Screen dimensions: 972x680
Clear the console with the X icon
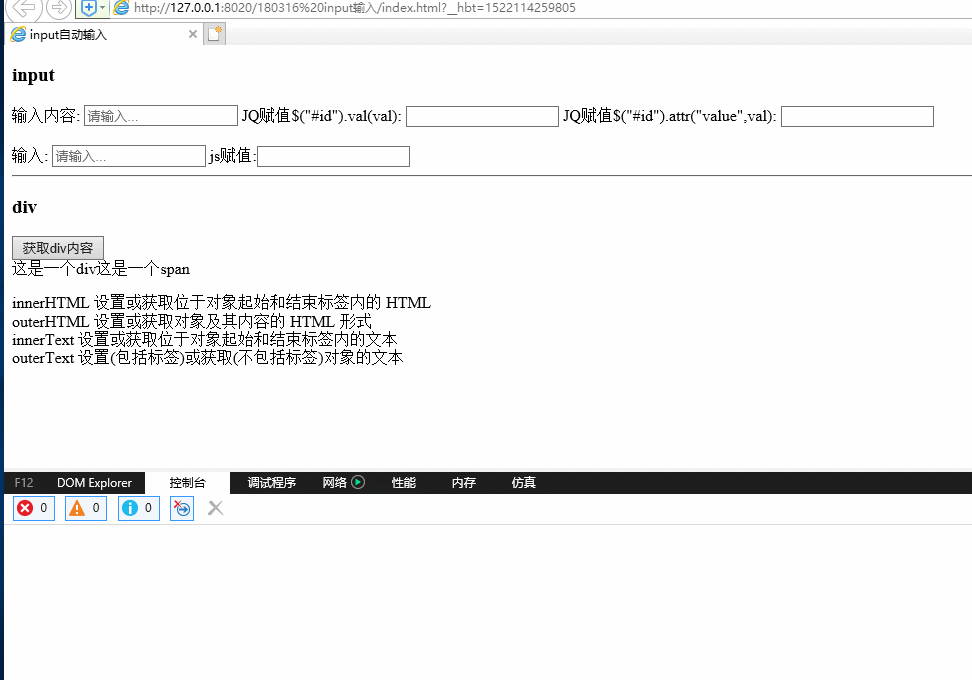point(215,508)
